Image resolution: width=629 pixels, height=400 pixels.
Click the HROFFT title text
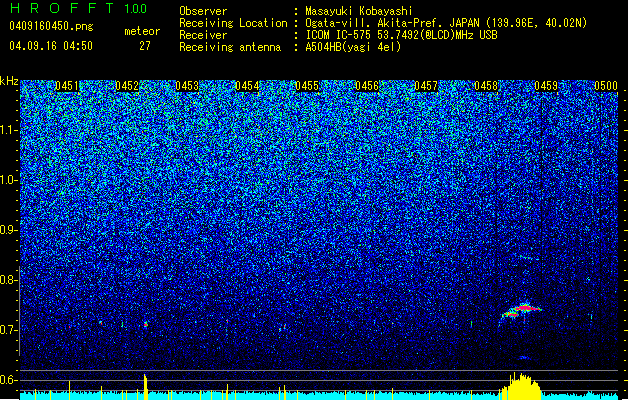click(63, 8)
